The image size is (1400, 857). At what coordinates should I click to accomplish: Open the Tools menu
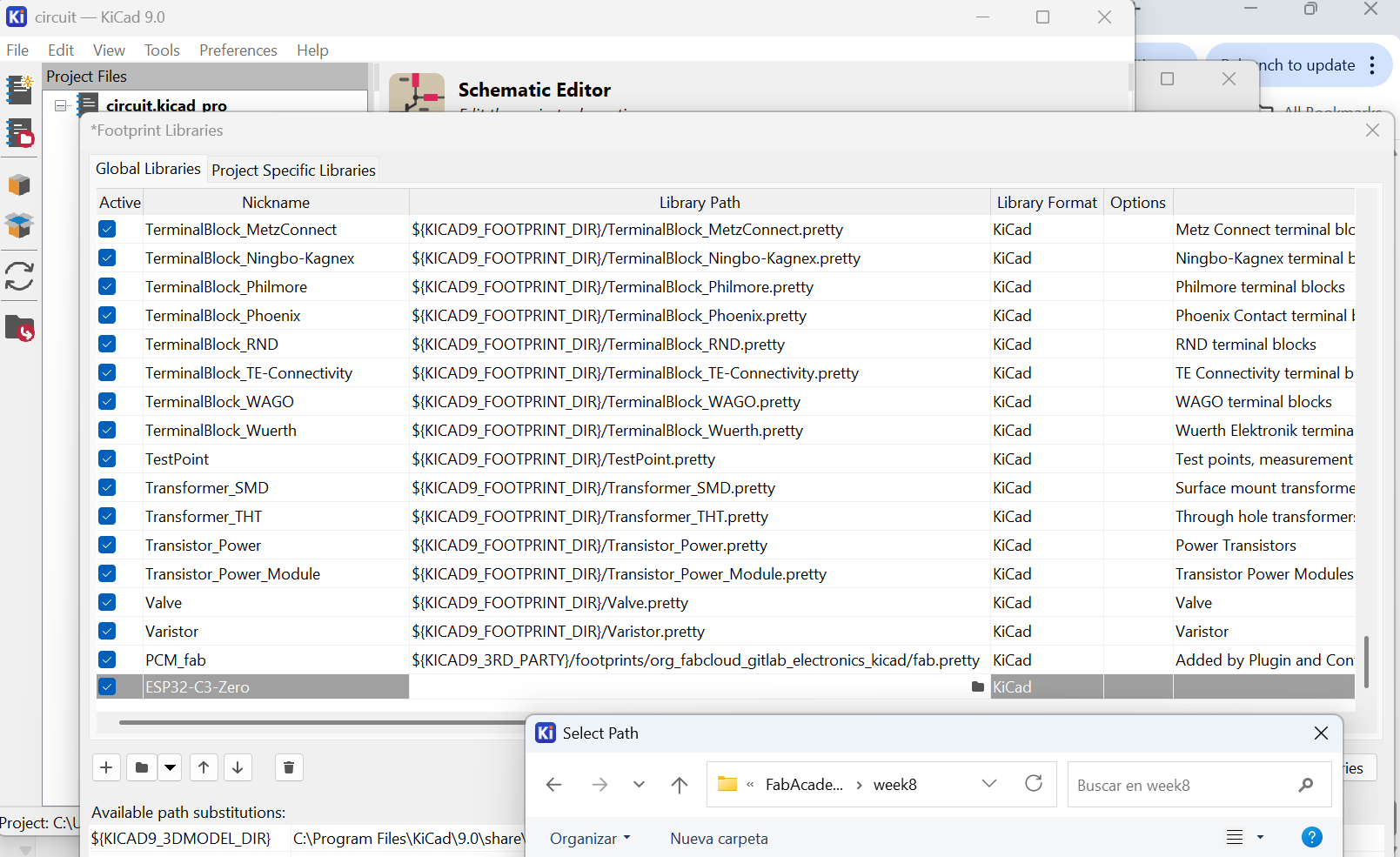point(162,50)
